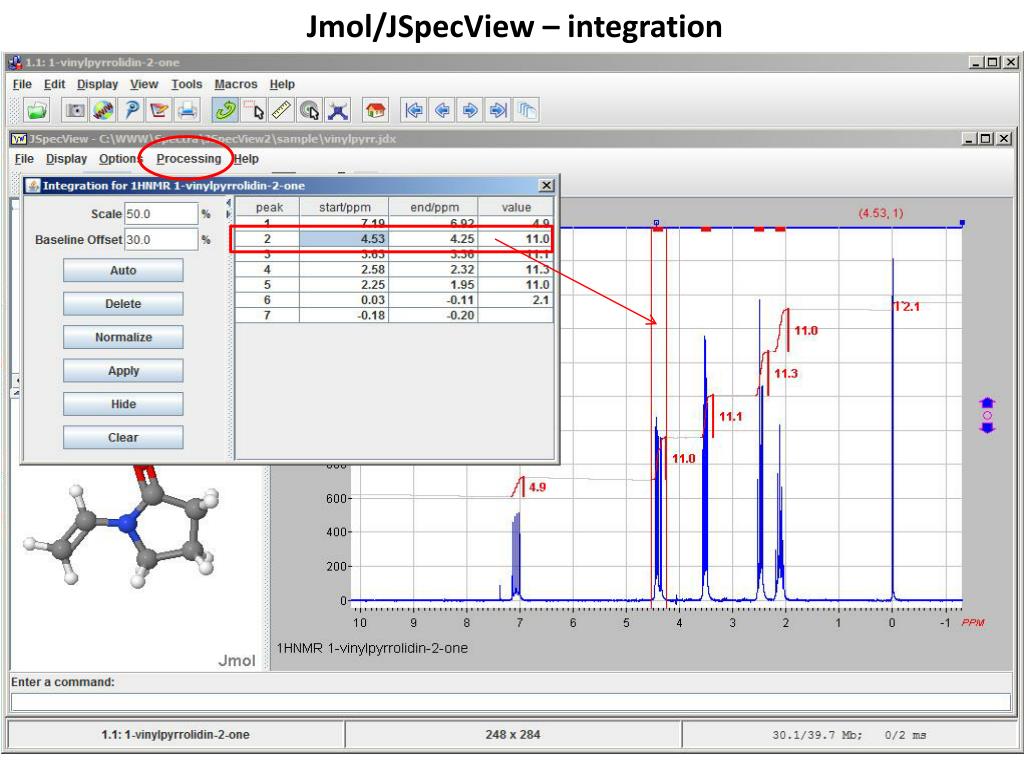Click the end/ppm column header
Screen dimensions: 1024x768
(x=434, y=207)
